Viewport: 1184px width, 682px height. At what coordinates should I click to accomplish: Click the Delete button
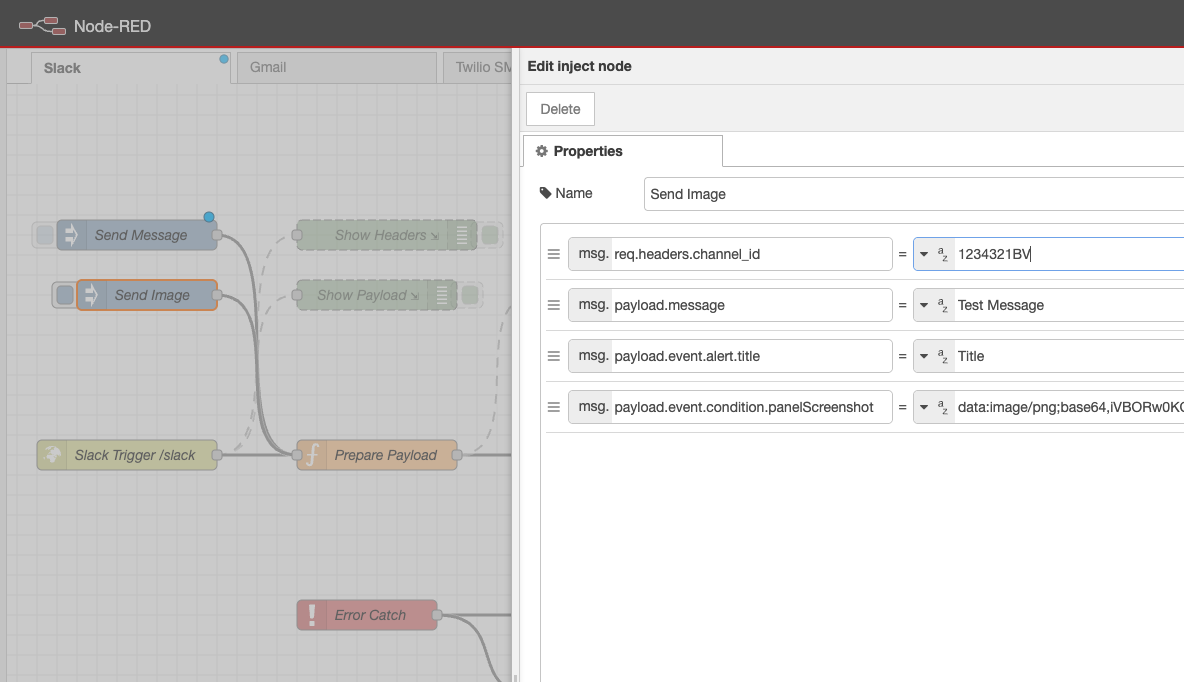tap(560, 109)
